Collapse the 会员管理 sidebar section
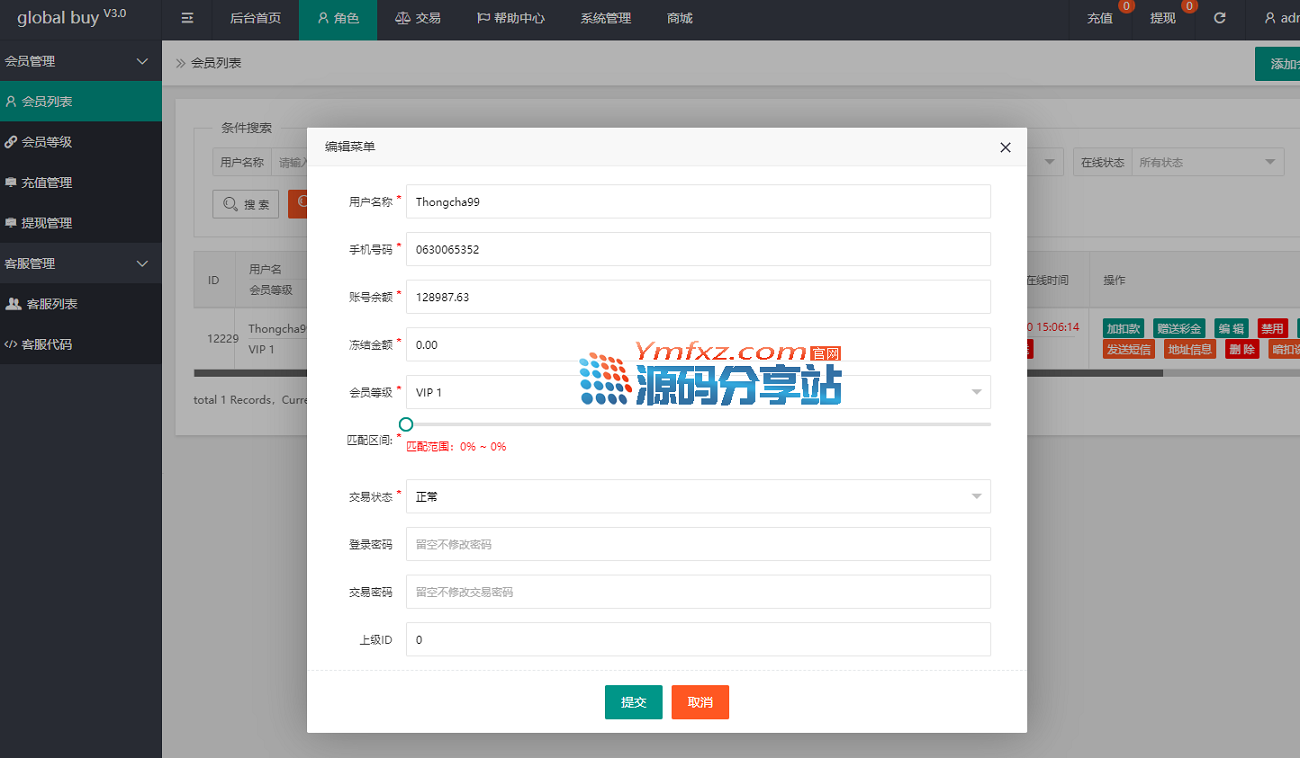 tap(141, 61)
